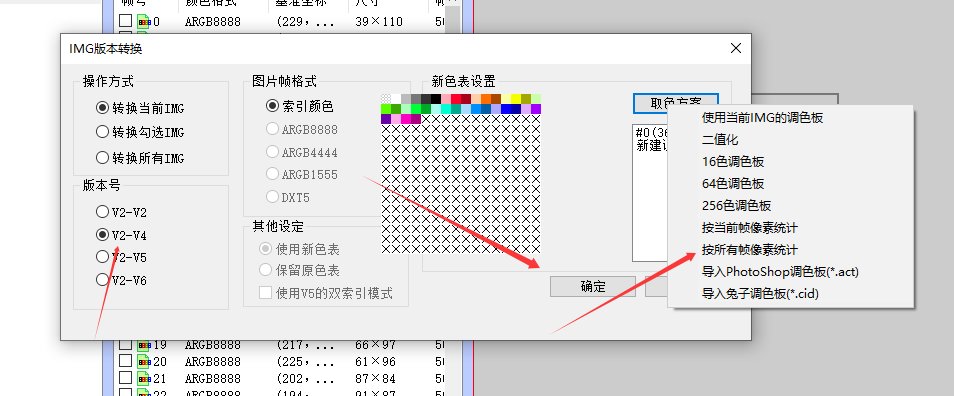The width and height of the screenshot is (954, 396).
Task: Select the ARGB4444 frame format radio
Action: coord(302,152)
